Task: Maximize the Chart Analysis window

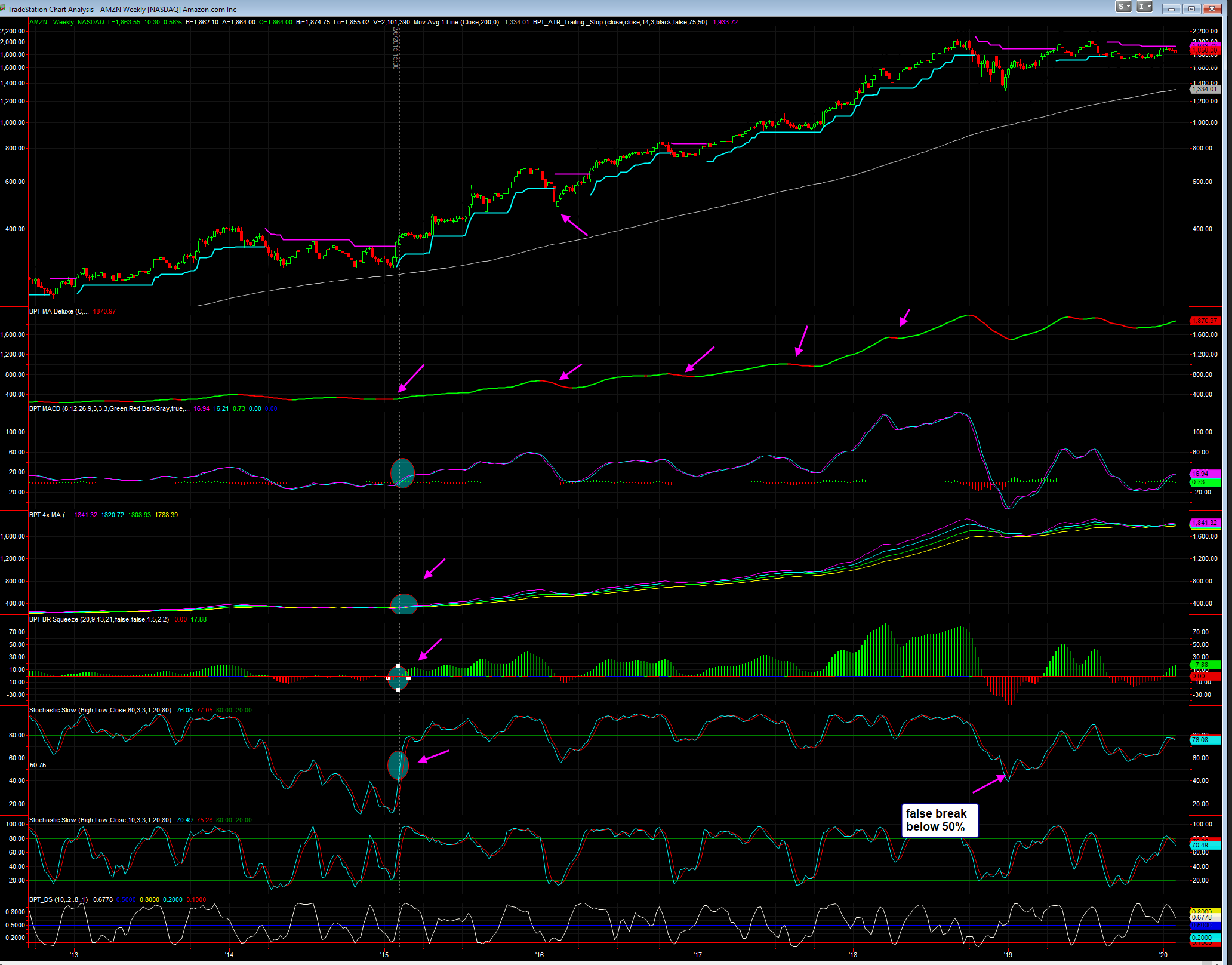Action: tap(1191, 8)
